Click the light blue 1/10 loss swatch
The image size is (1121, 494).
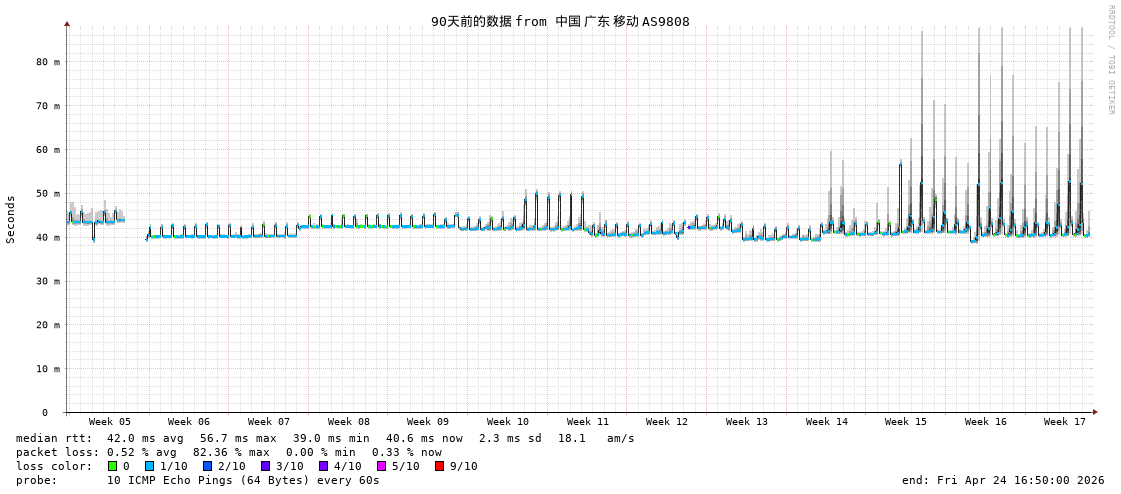pyautogui.click(x=150, y=466)
